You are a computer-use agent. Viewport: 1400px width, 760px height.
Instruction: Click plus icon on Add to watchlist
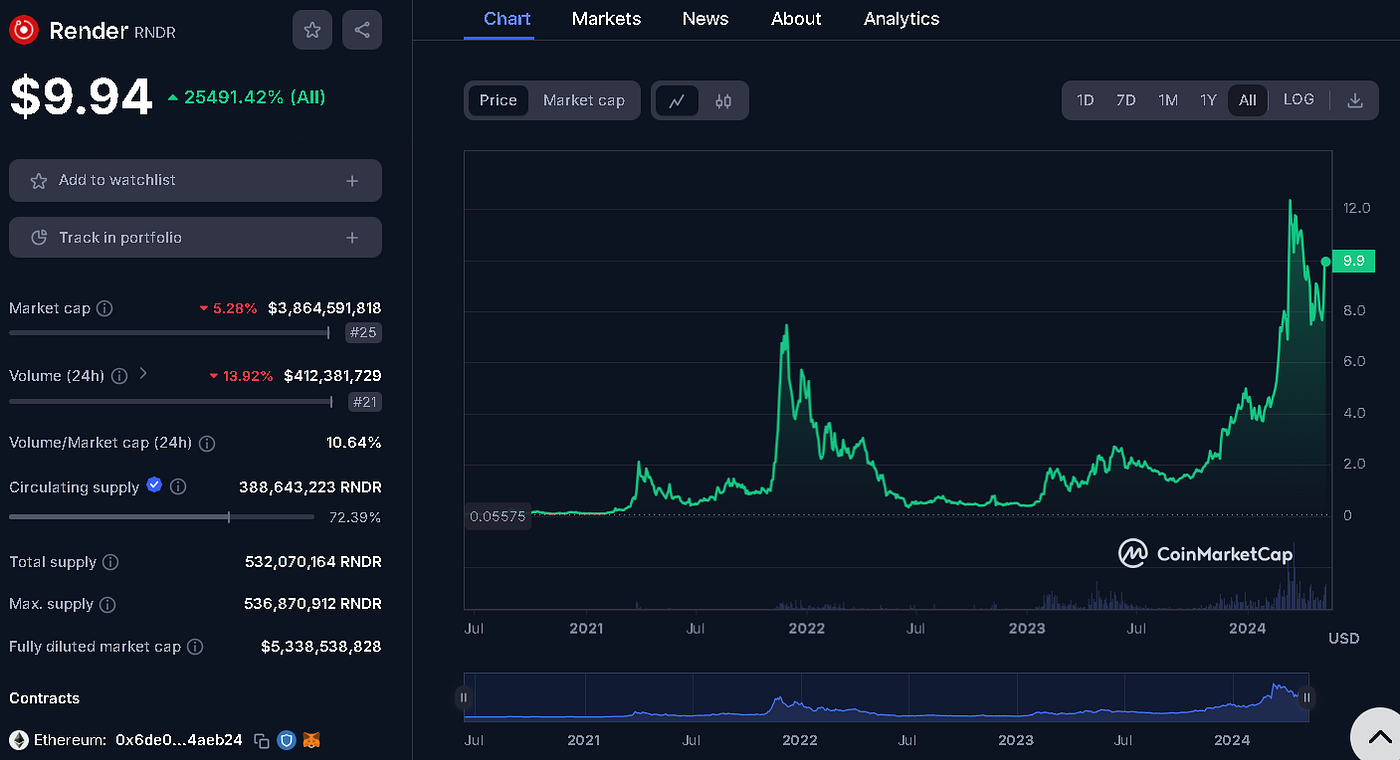pos(352,181)
